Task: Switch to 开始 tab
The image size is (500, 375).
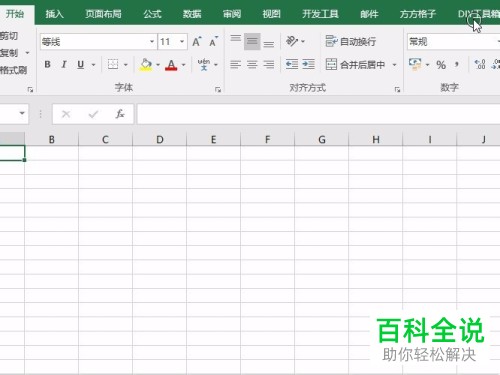Action: click(15, 14)
